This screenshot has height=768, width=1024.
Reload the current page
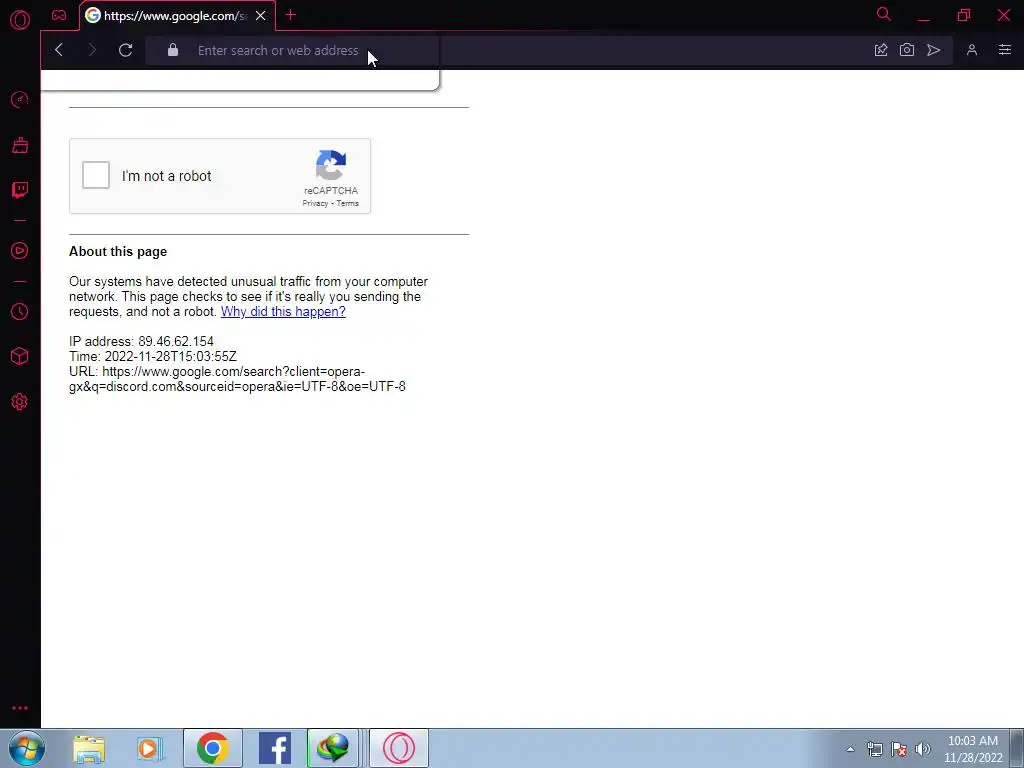pyautogui.click(x=125, y=50)
